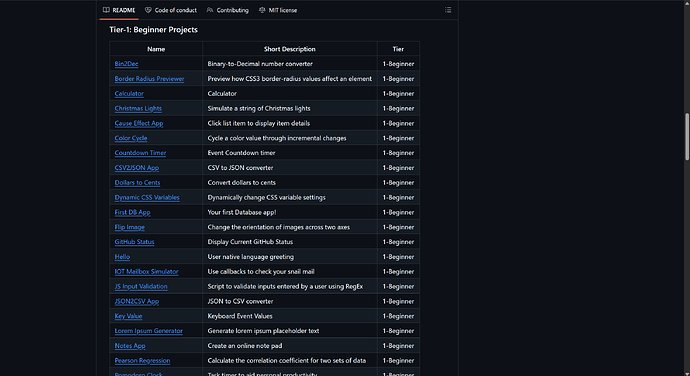
Task: Open the Lorem Ipsum Generator link
Action: [148, 331]
